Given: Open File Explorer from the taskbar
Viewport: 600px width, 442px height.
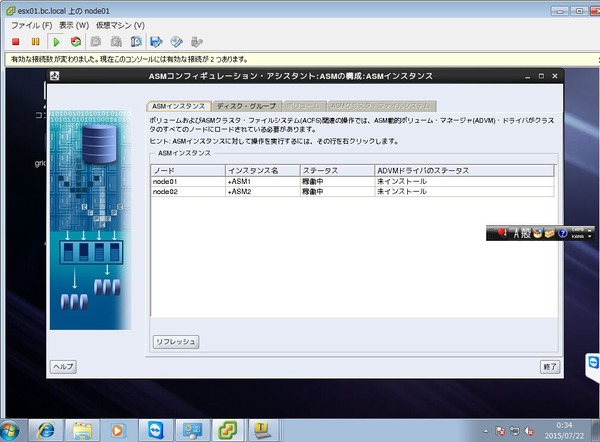Looking at the screenshot, I should coord(82,431).
